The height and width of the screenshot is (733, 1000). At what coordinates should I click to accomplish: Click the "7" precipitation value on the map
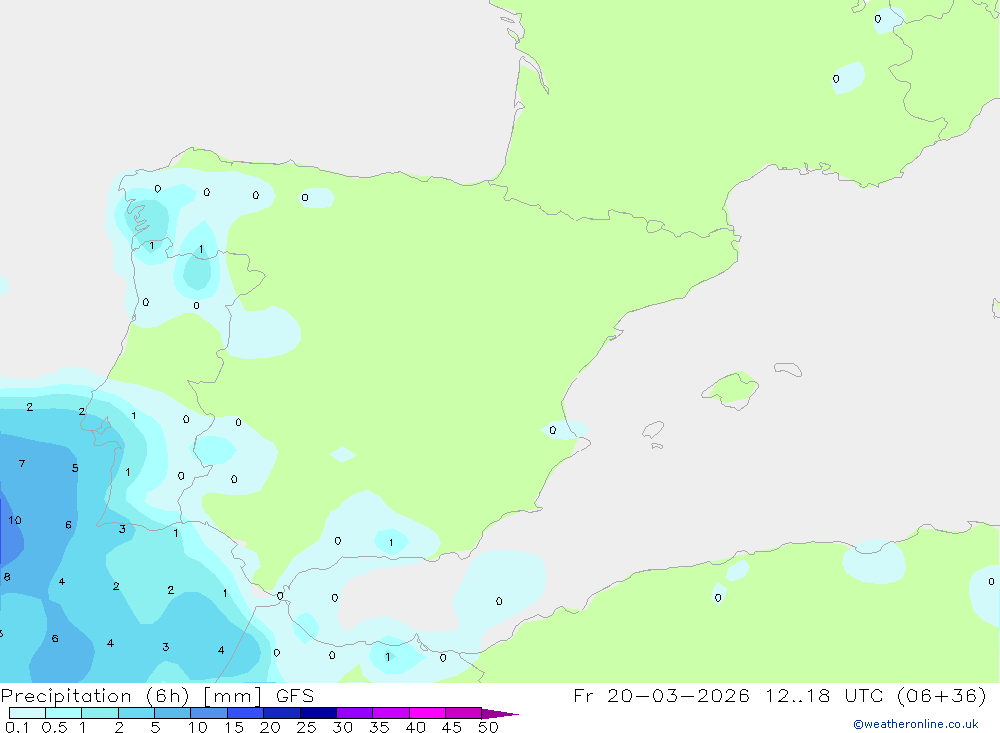point(22,464)
